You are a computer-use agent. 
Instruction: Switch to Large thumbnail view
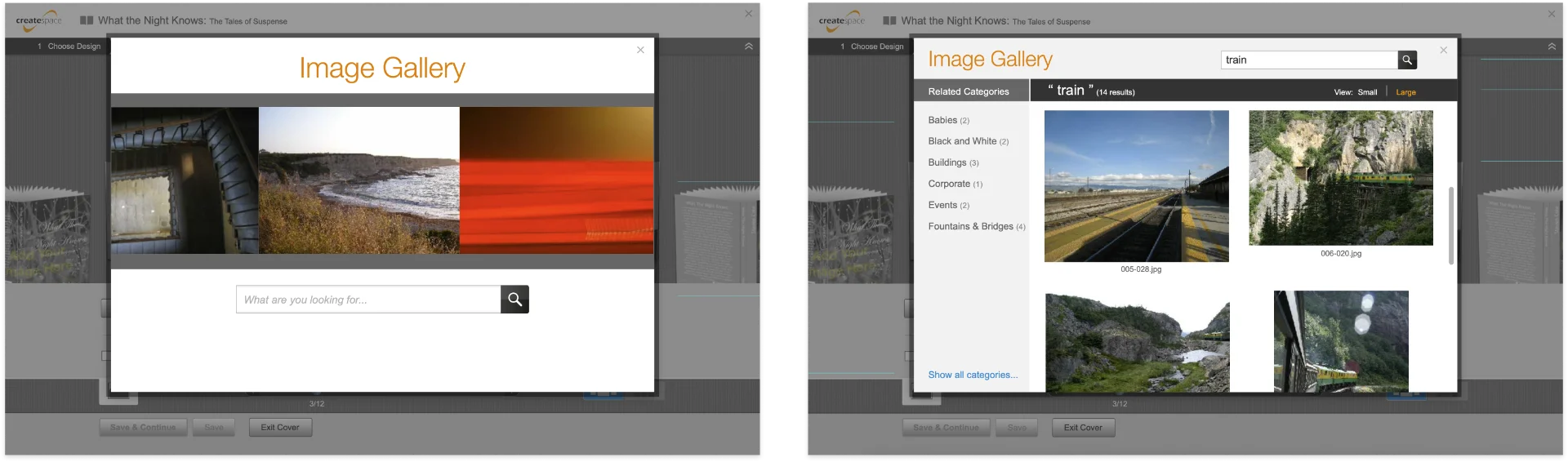click(1405, 92)
